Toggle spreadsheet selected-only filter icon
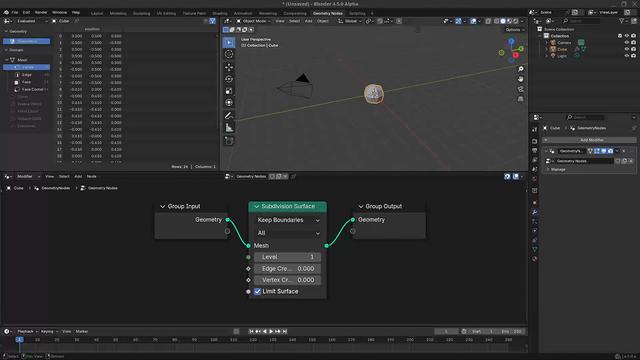This screenshot has height=360, width=640. 213,21
